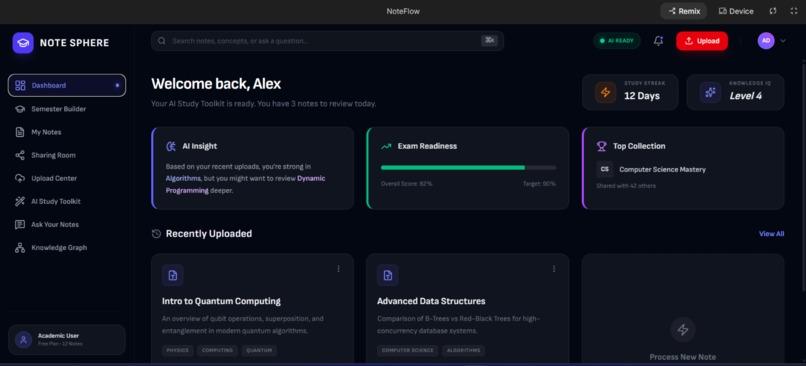Open the Dynamic Programming link in AI Insight
The height and width of the screenshot is (366, 806).
[245, 184]
